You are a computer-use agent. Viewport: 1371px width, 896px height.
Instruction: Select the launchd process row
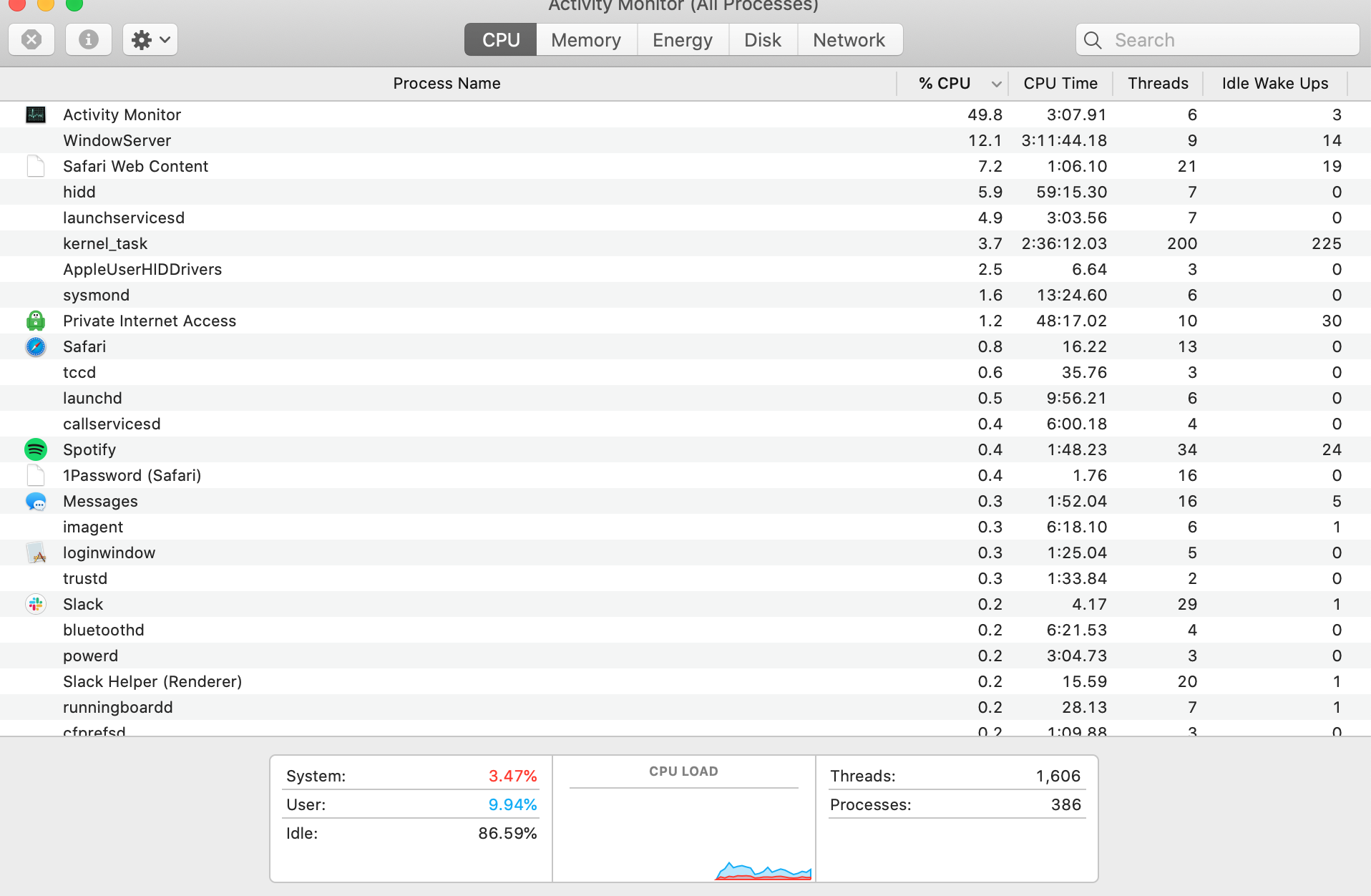[x=685, y=398]
